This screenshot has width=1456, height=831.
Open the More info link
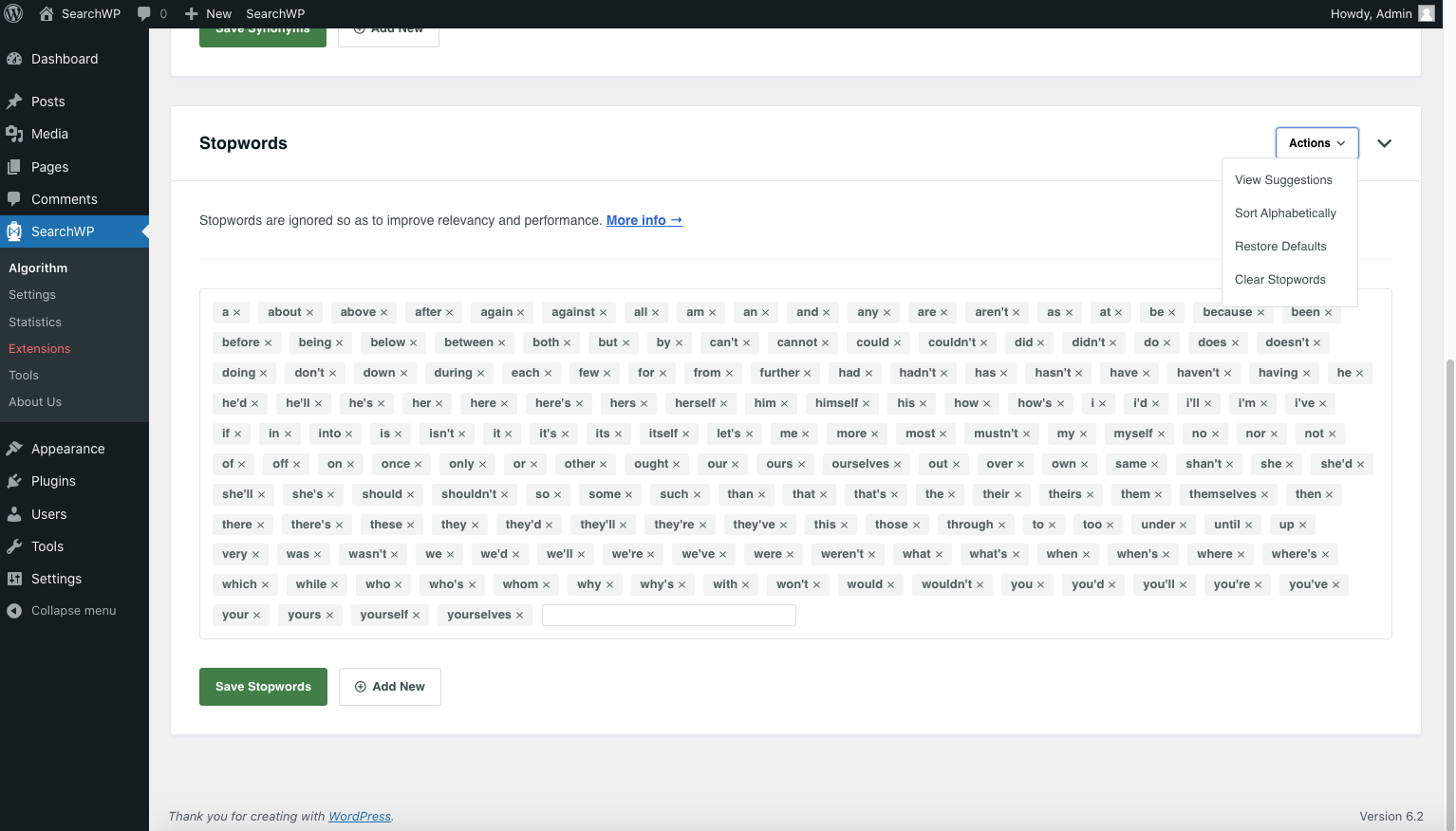pos(644,219)
